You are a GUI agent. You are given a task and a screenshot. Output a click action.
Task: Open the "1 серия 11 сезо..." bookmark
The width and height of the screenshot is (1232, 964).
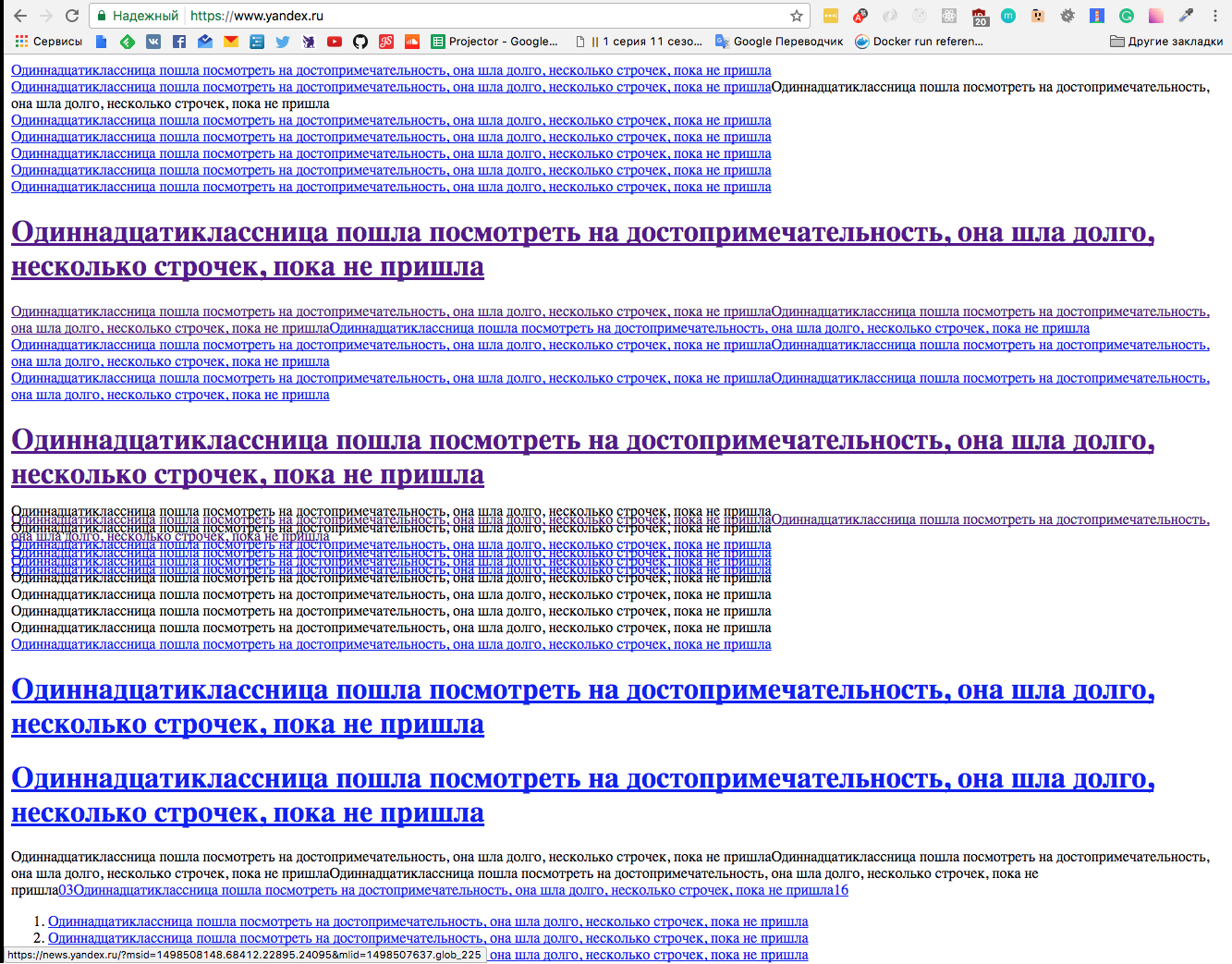(638, 42)
